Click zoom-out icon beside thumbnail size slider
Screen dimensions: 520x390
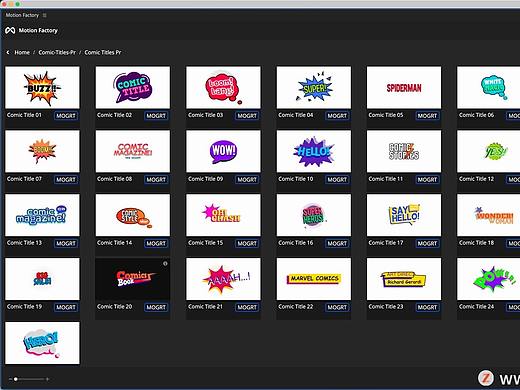point(10,379)
